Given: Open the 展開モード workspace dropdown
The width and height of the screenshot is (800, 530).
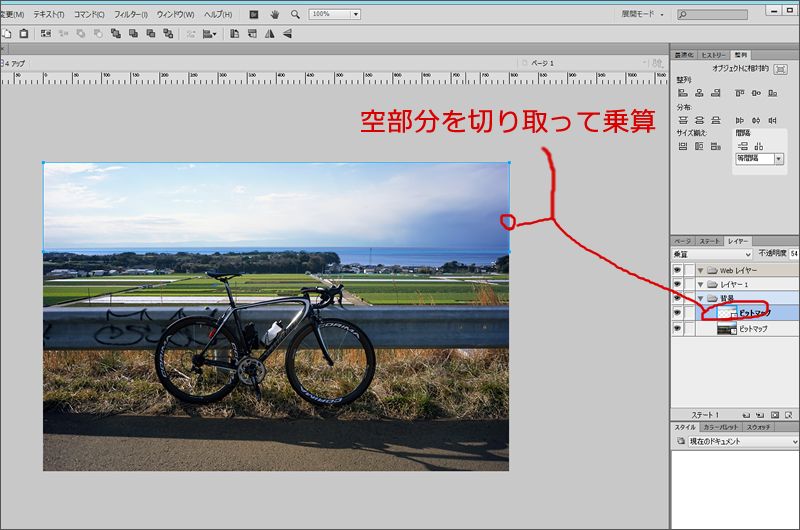Looking at the screenshot, I should click(x=642, y=14).
